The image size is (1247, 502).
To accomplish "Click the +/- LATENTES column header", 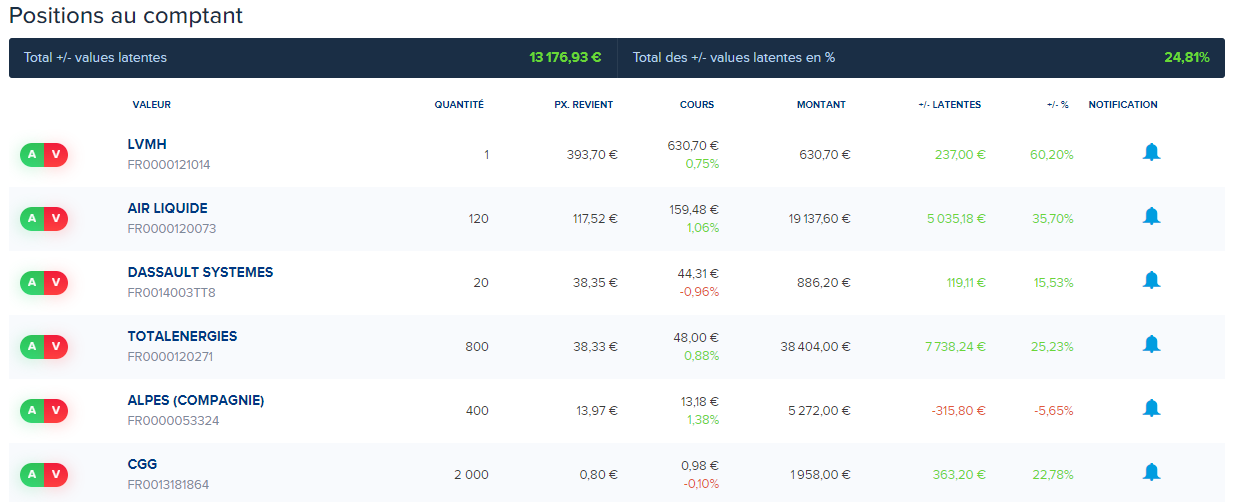I will [949, 105].
